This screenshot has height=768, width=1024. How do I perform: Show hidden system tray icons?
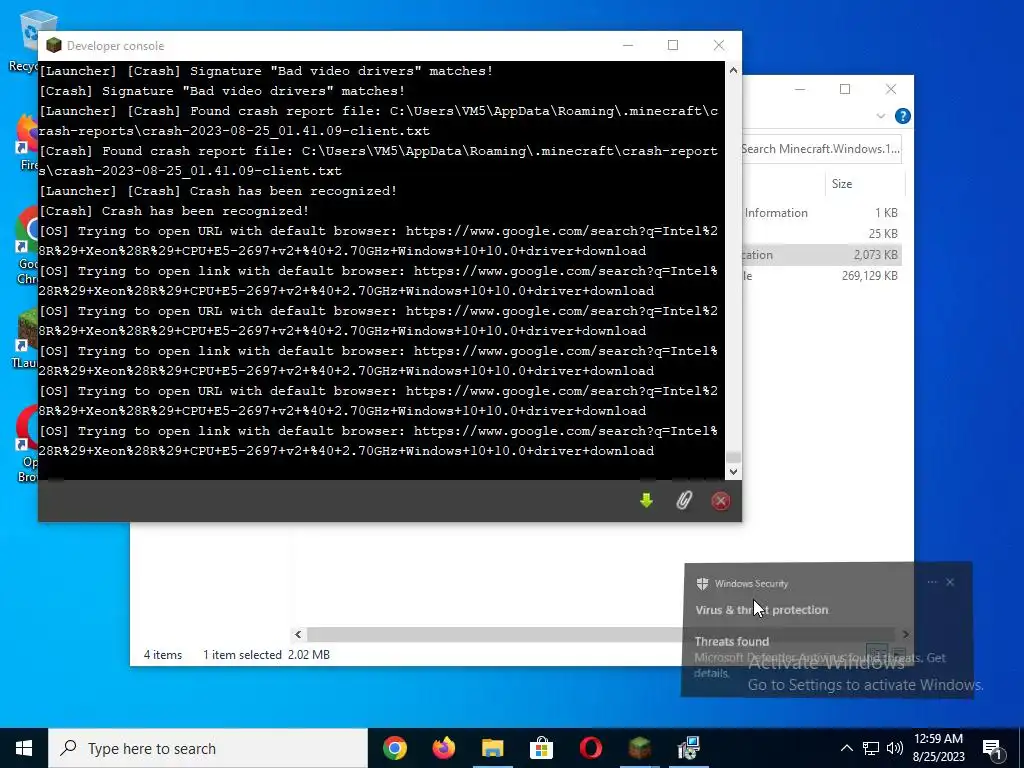846,748
